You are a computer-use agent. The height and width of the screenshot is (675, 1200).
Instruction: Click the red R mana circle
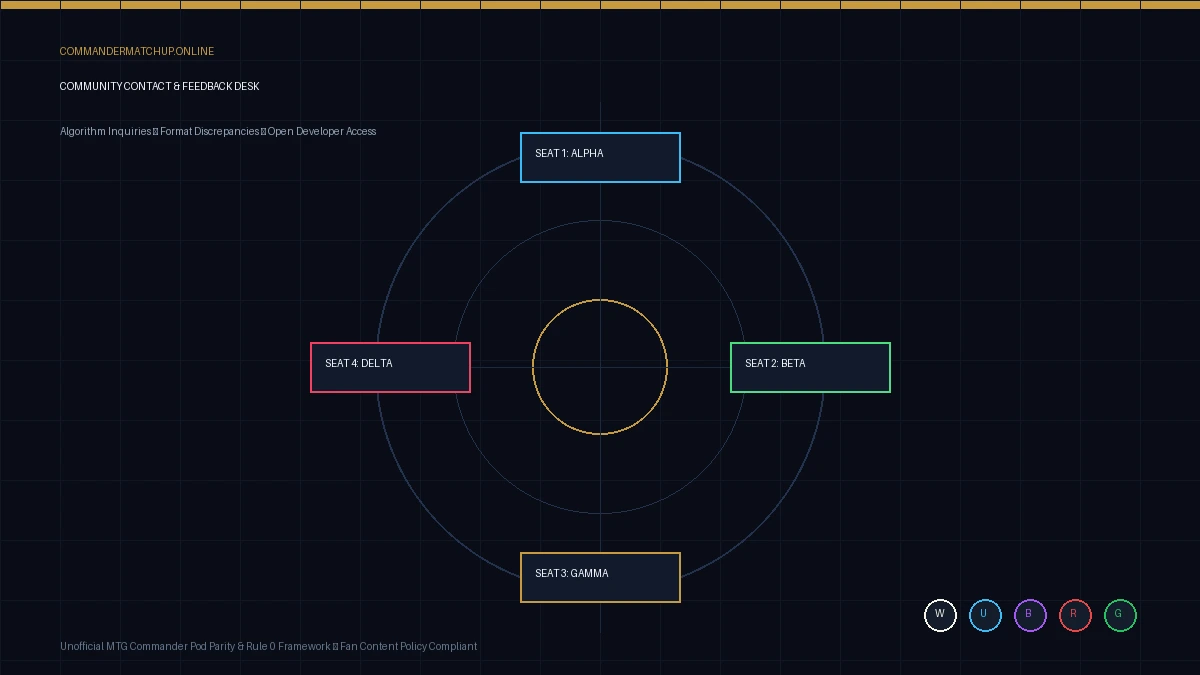pyautogui.click(x=1075, y=615)
